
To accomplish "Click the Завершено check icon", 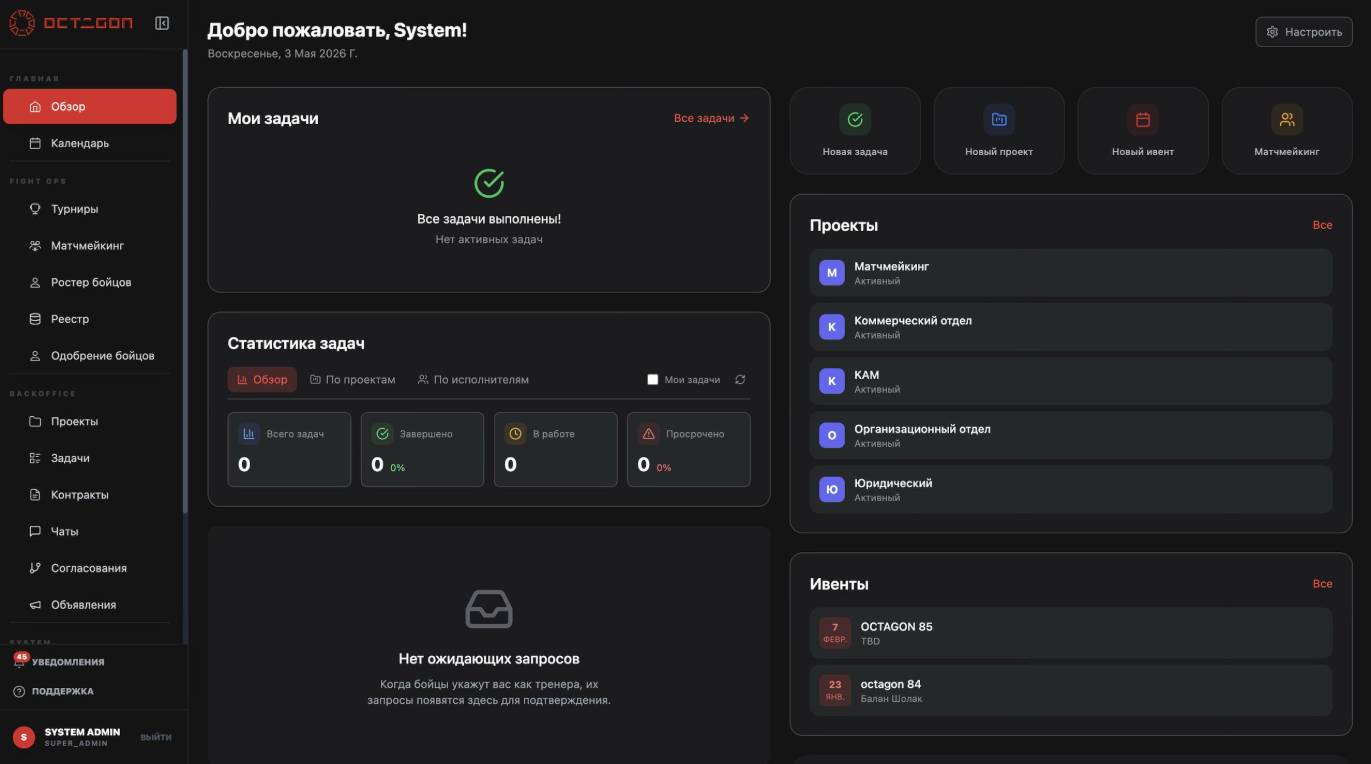I will coord(382,434).
